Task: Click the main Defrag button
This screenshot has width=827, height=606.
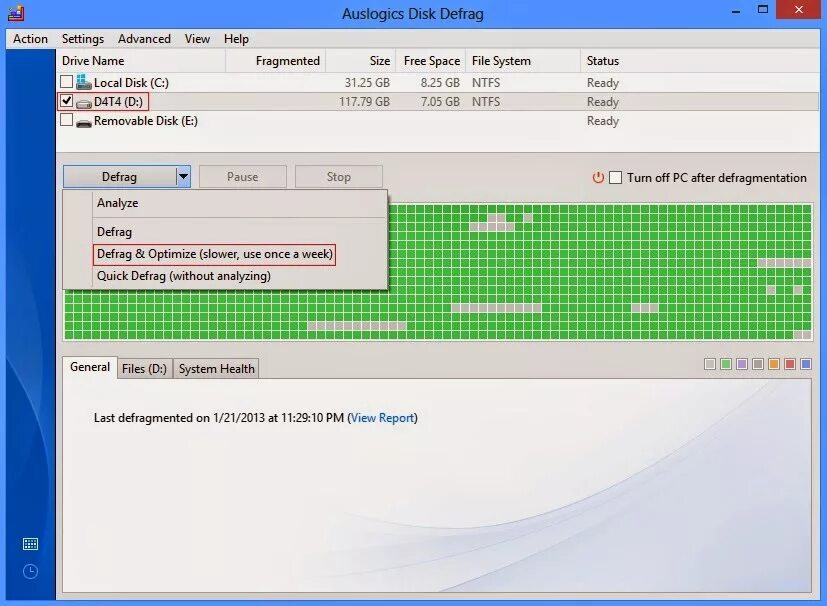Action: [x=120, y=177]
